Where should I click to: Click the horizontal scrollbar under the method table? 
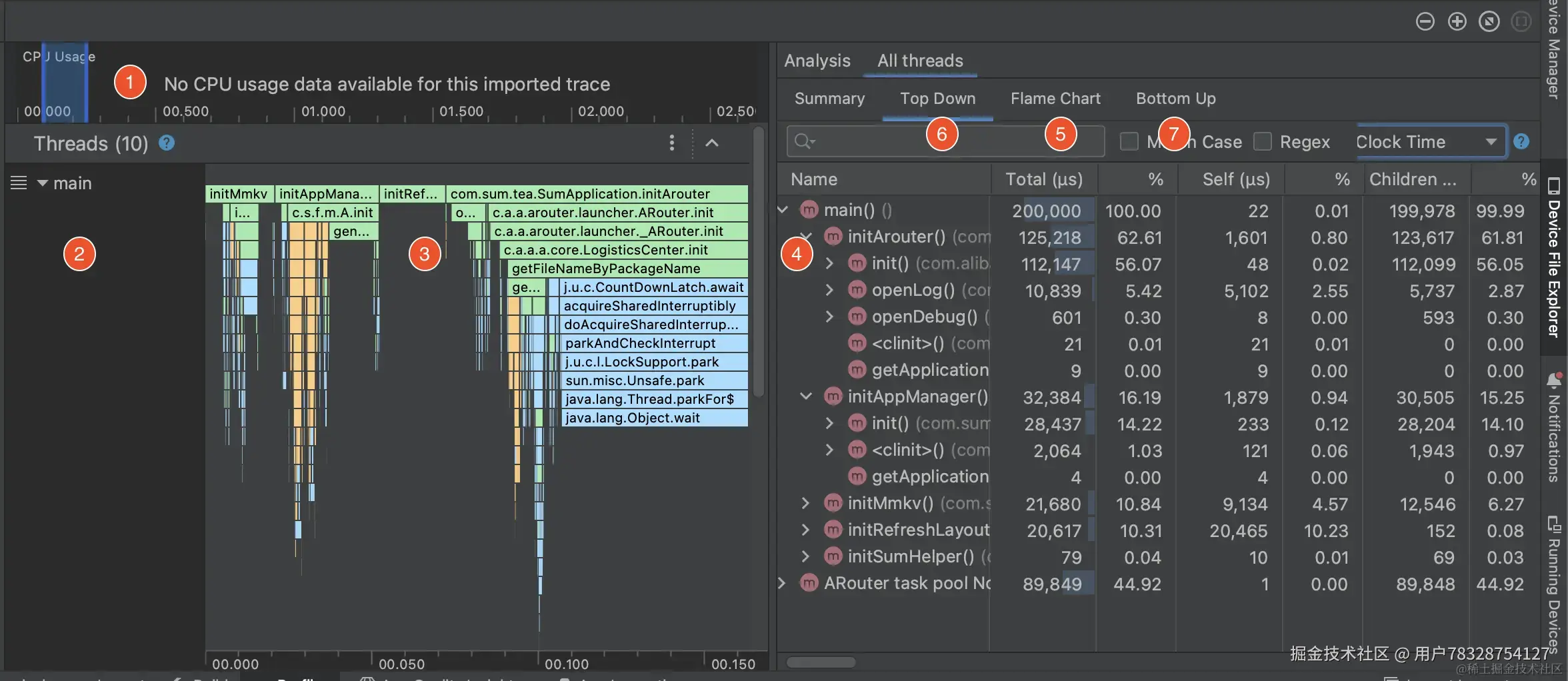(821, 662)
